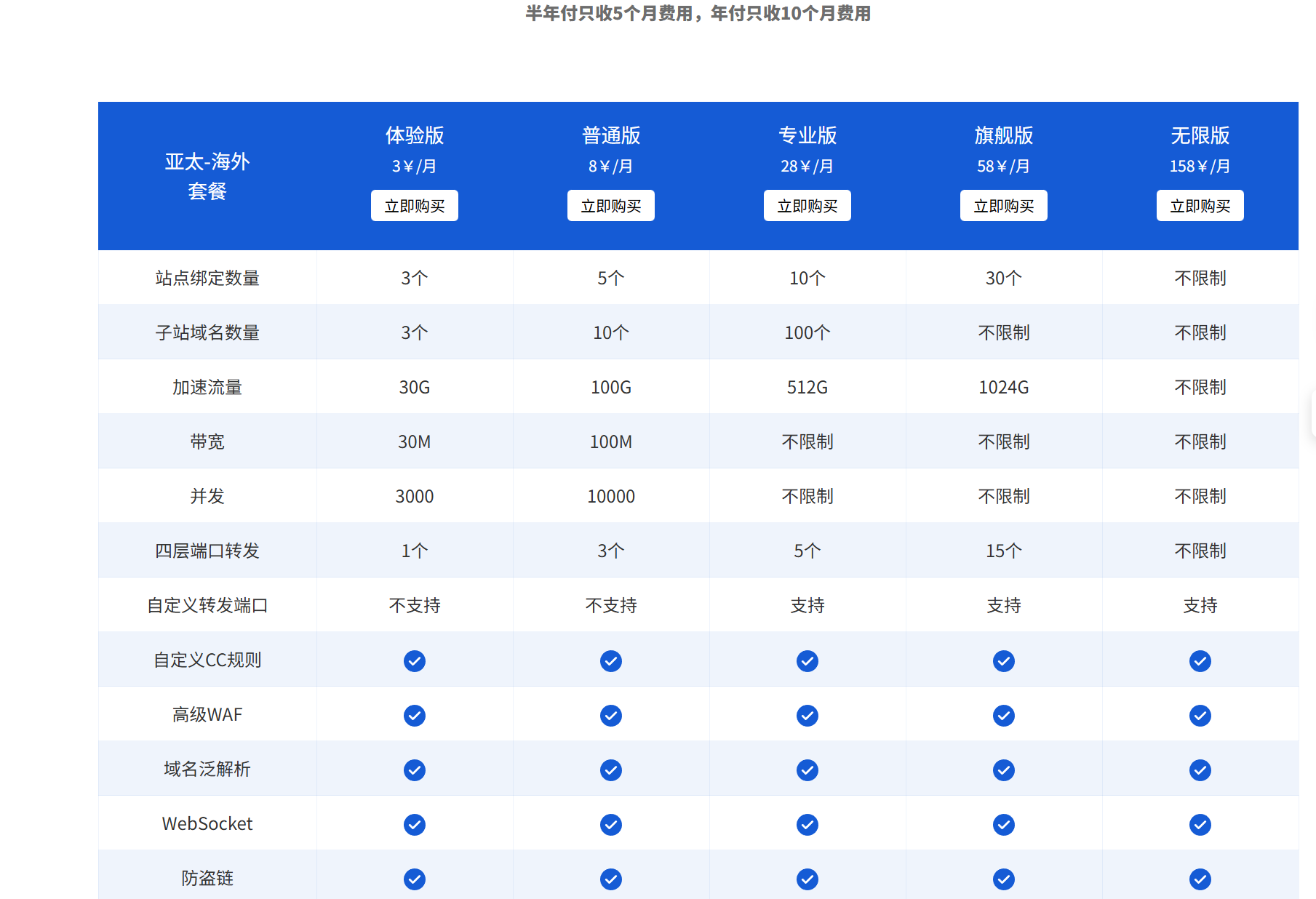Click the 域名泛解析 checkmark for 专业版
Viewport: 1316px width, 899px height.
click(807, 770)
